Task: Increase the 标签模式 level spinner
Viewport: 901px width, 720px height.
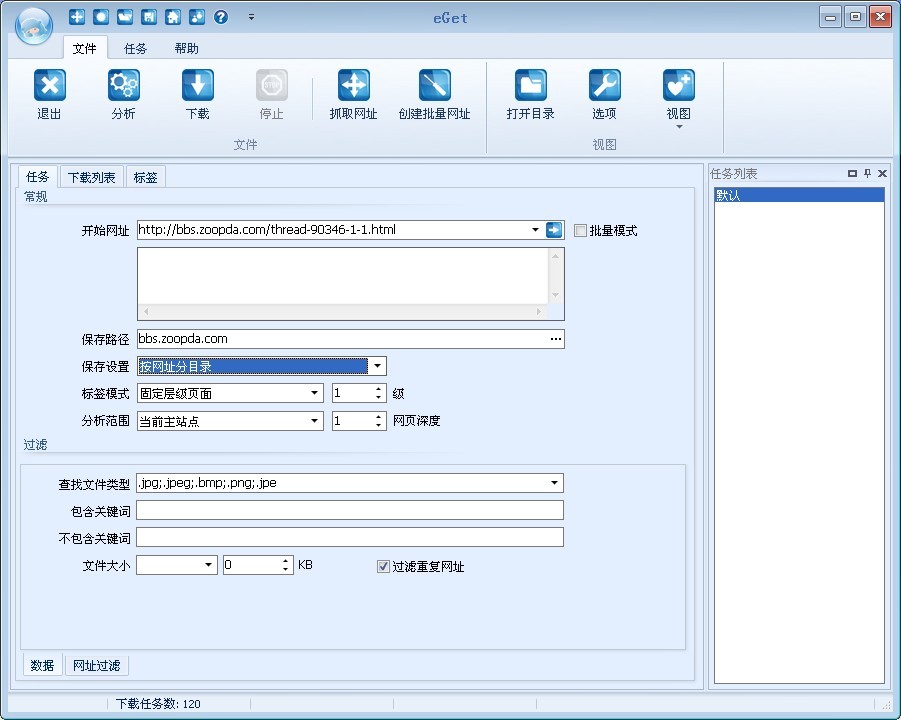Action: tap(378, 389)
